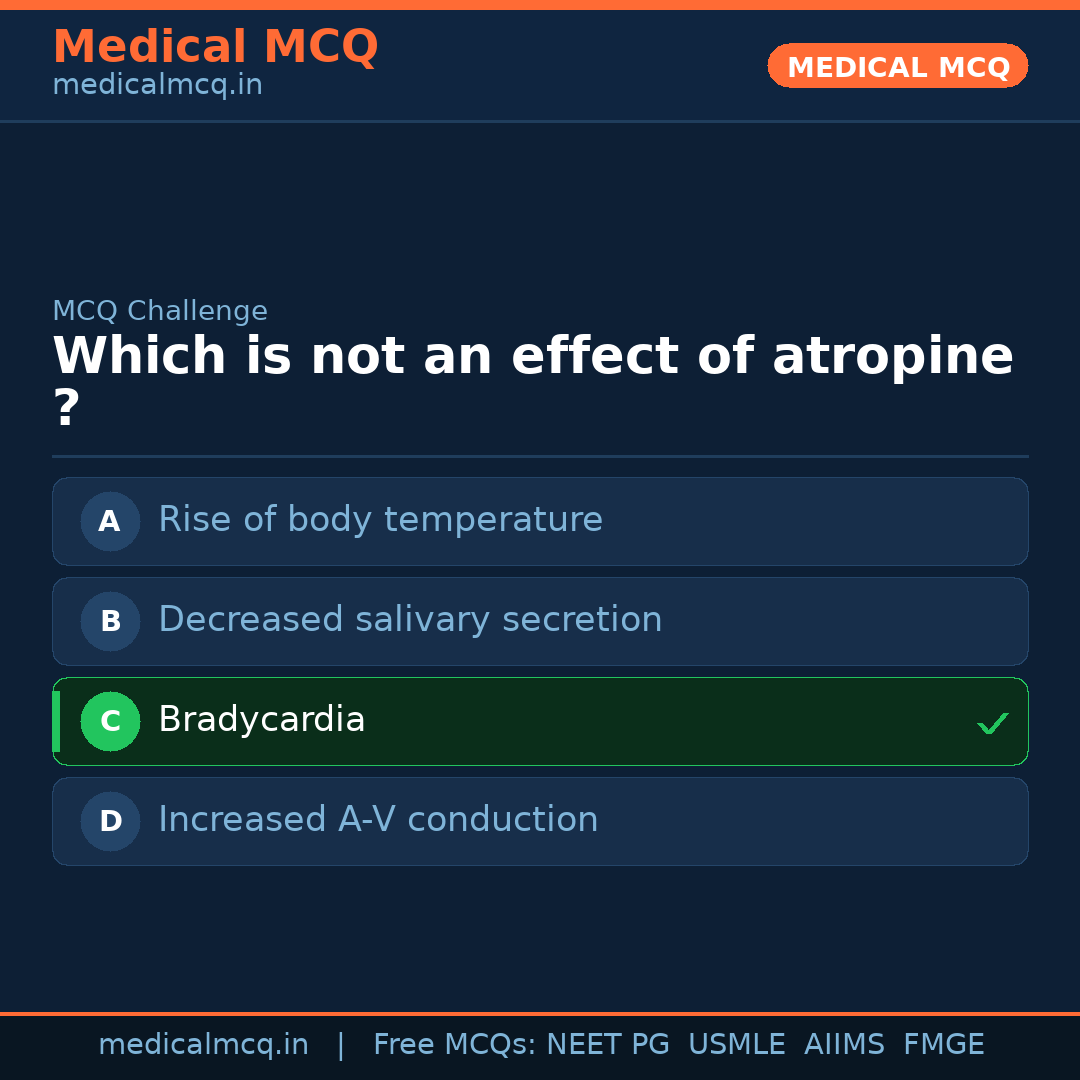Click the green C circle badge
Viewport: 1080px width, 1080px height.
110,721
